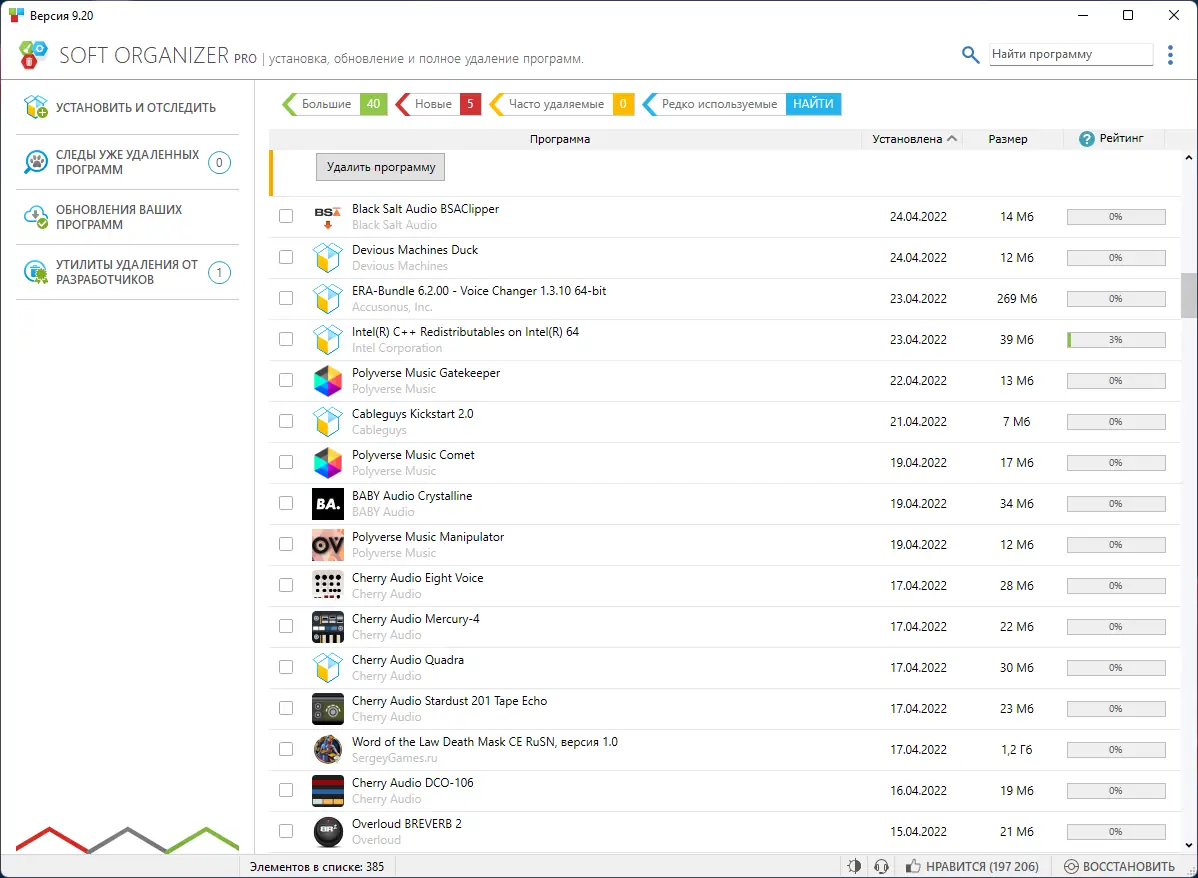Check the Devious Machines Duck checkbox
1198x878 pixels.
tap(286, 258)
